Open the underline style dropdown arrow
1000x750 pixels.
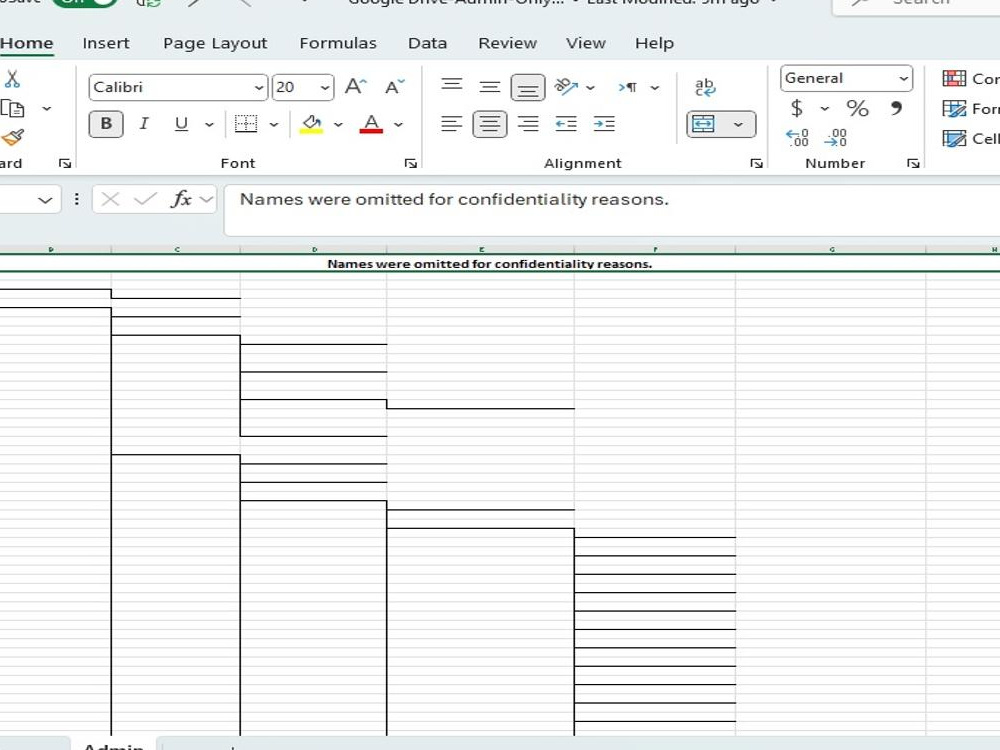coord(209,124)
